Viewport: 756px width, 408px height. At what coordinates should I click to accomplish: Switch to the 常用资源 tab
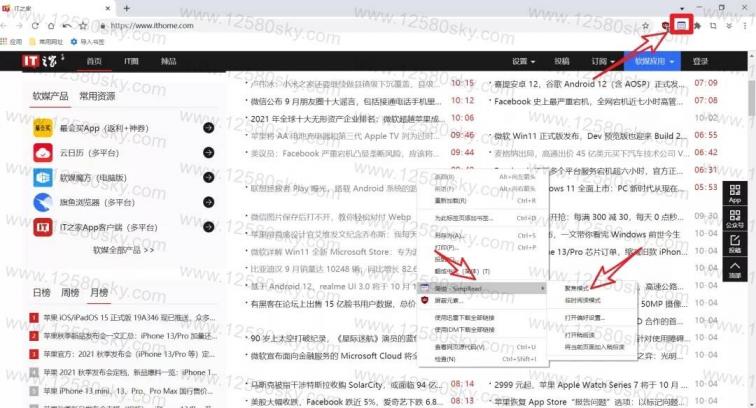pyautogui.click(x=97, y=96)
